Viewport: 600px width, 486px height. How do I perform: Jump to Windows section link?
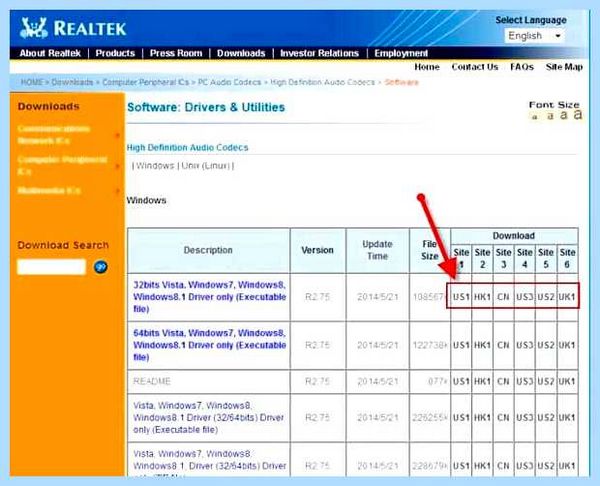pyautogui.click(x=155, y=166)
